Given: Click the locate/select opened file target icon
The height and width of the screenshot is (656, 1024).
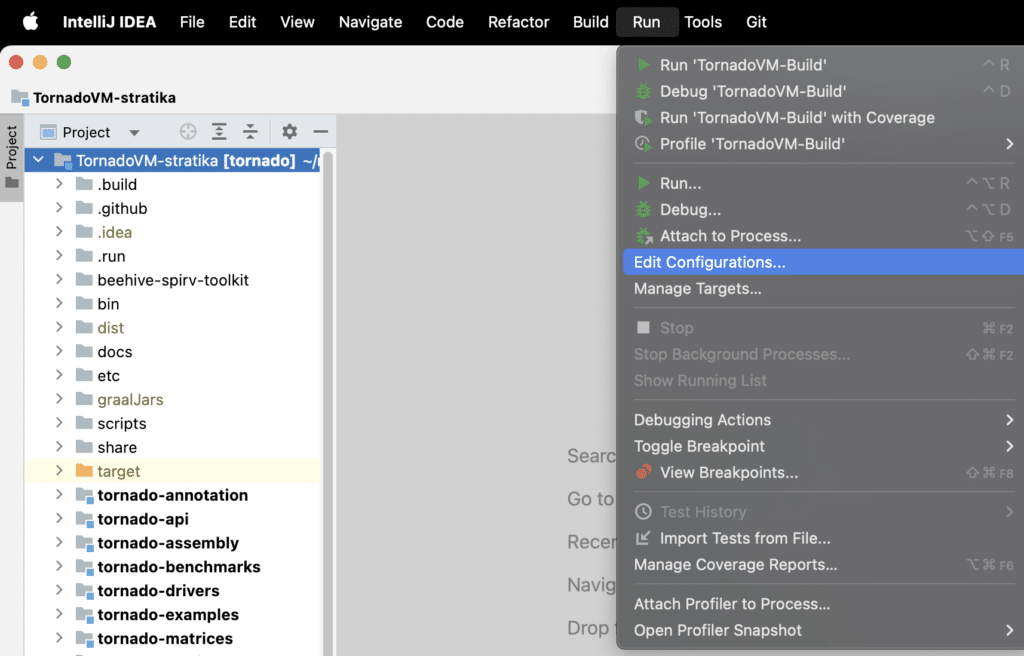Looking at the screenshot, I should pos(188,132).
